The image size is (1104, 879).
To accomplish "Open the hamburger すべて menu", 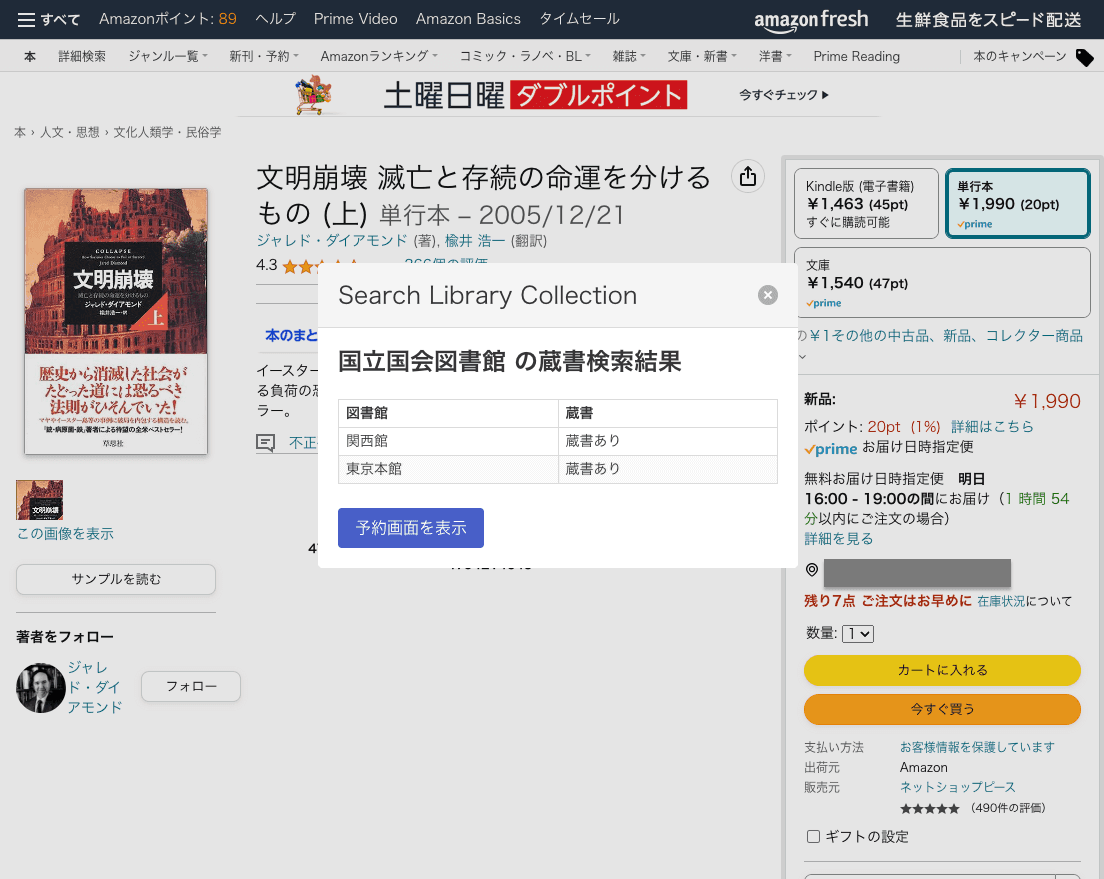I will 48,19.
